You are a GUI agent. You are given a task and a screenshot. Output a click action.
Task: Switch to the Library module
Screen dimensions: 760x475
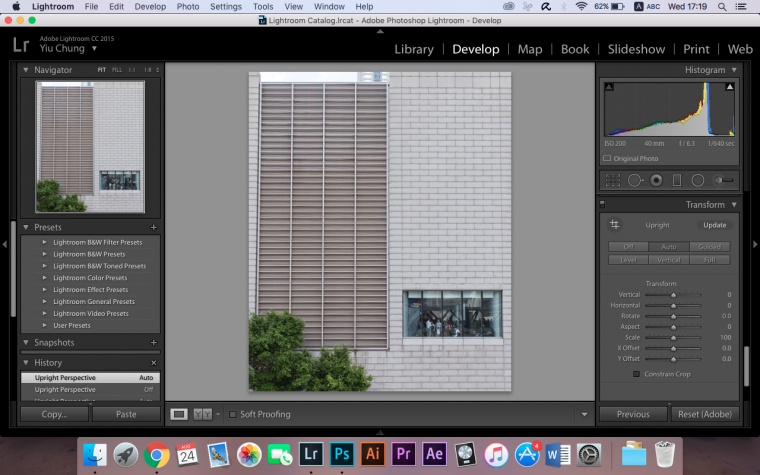point(414,49)
